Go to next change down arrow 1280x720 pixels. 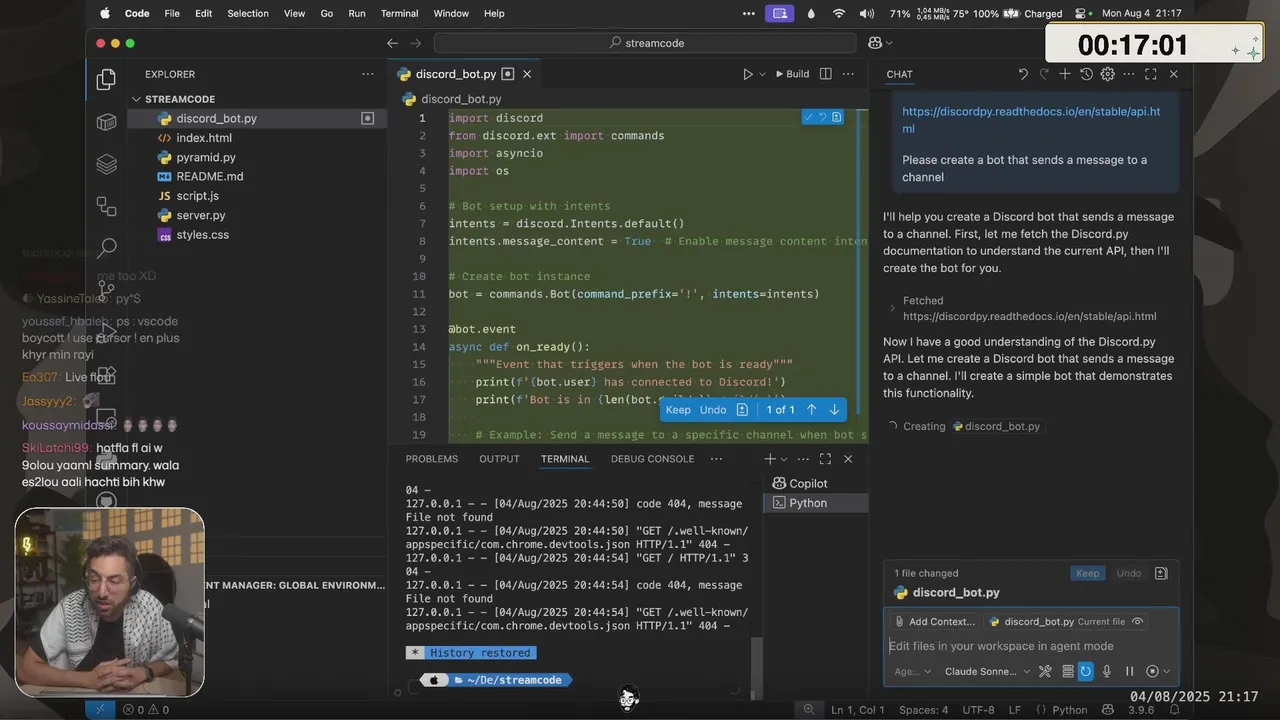click(834, 410)
